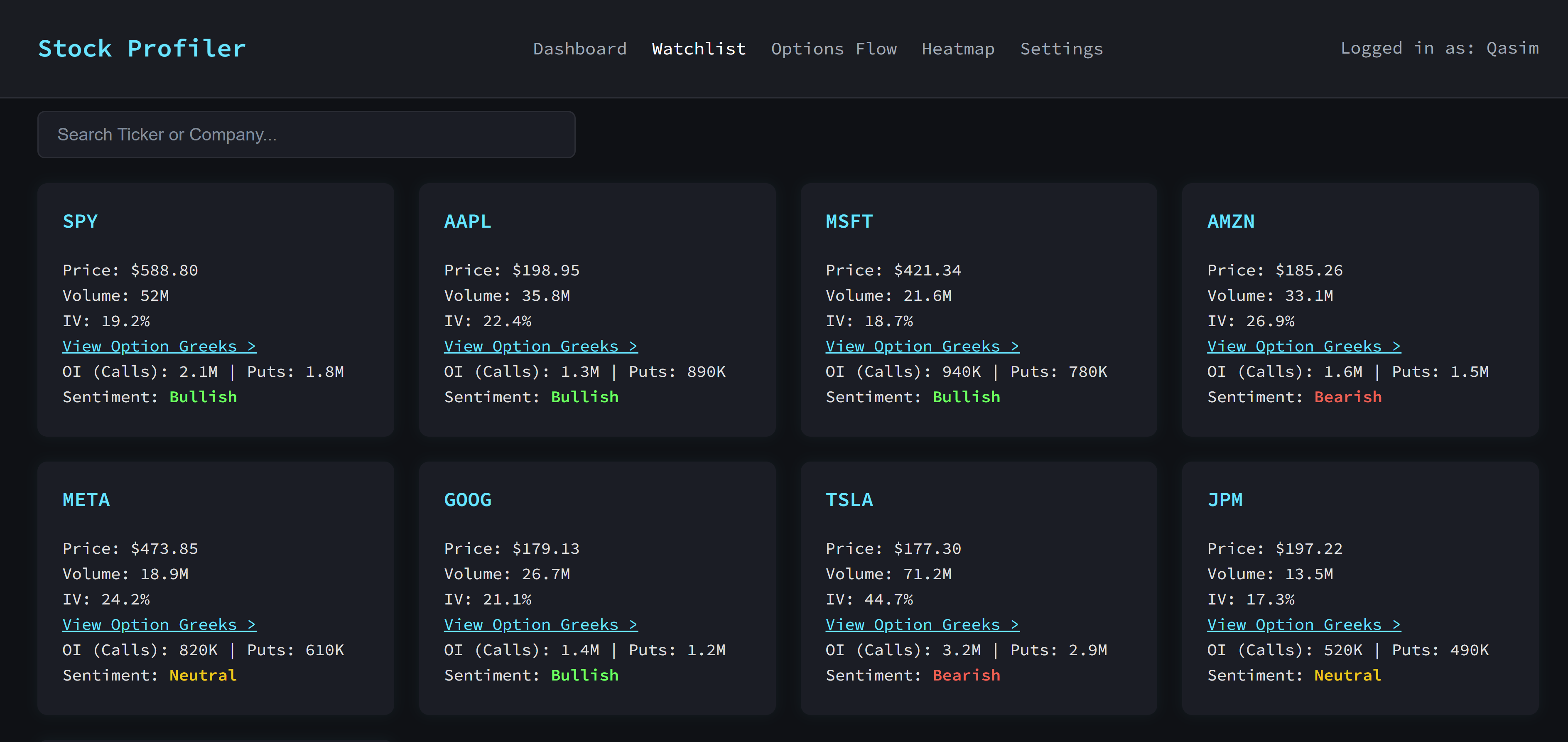Image resolution: width=1568 pixels, height=742 pixels.
Task: Select the GOOG ticker heading
Action: 467,500
